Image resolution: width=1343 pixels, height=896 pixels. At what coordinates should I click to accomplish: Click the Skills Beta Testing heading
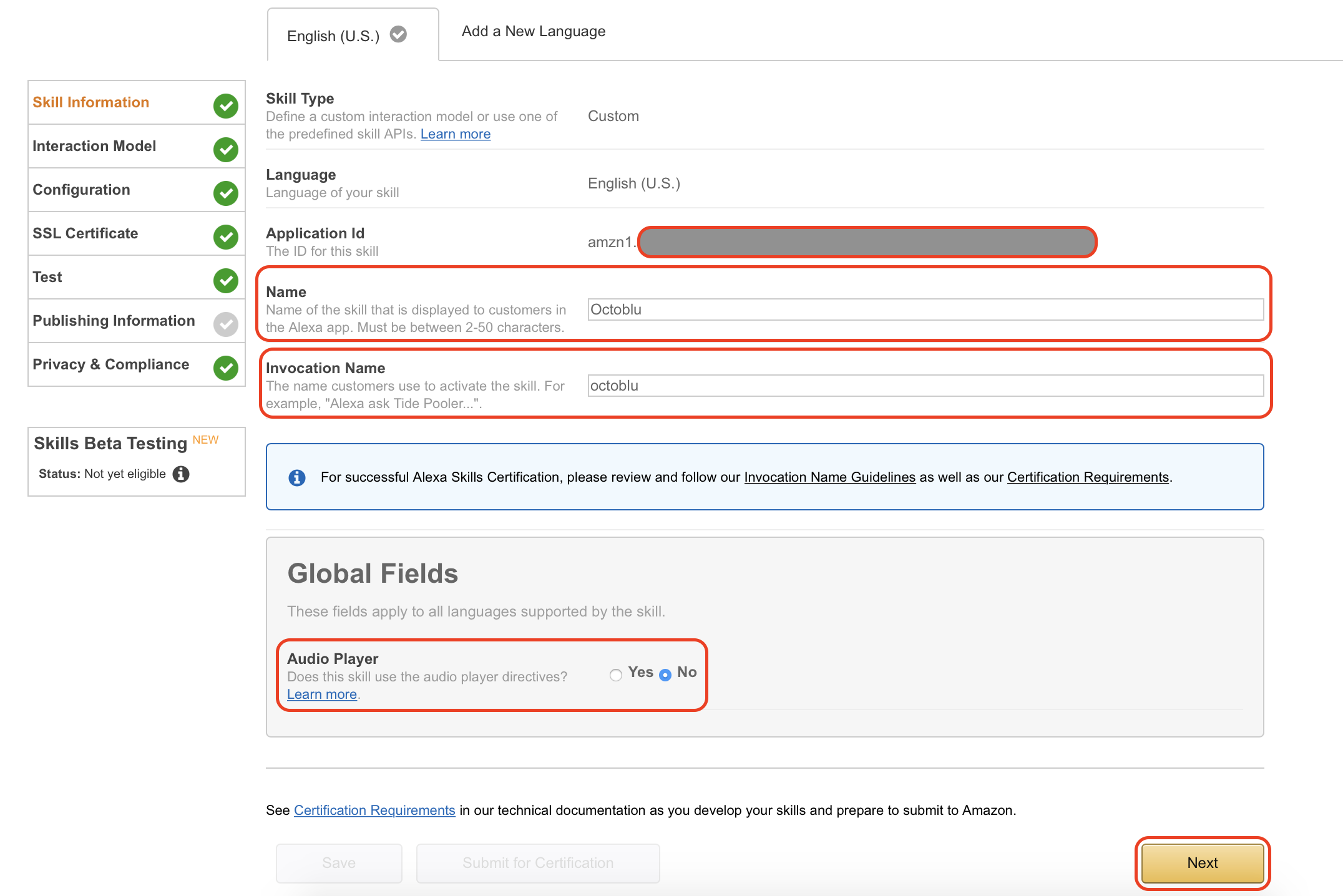point(110,444)
